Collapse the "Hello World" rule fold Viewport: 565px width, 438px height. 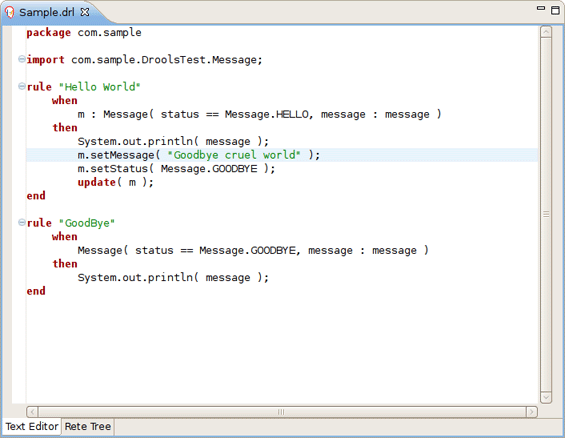[x=22, y=86]
